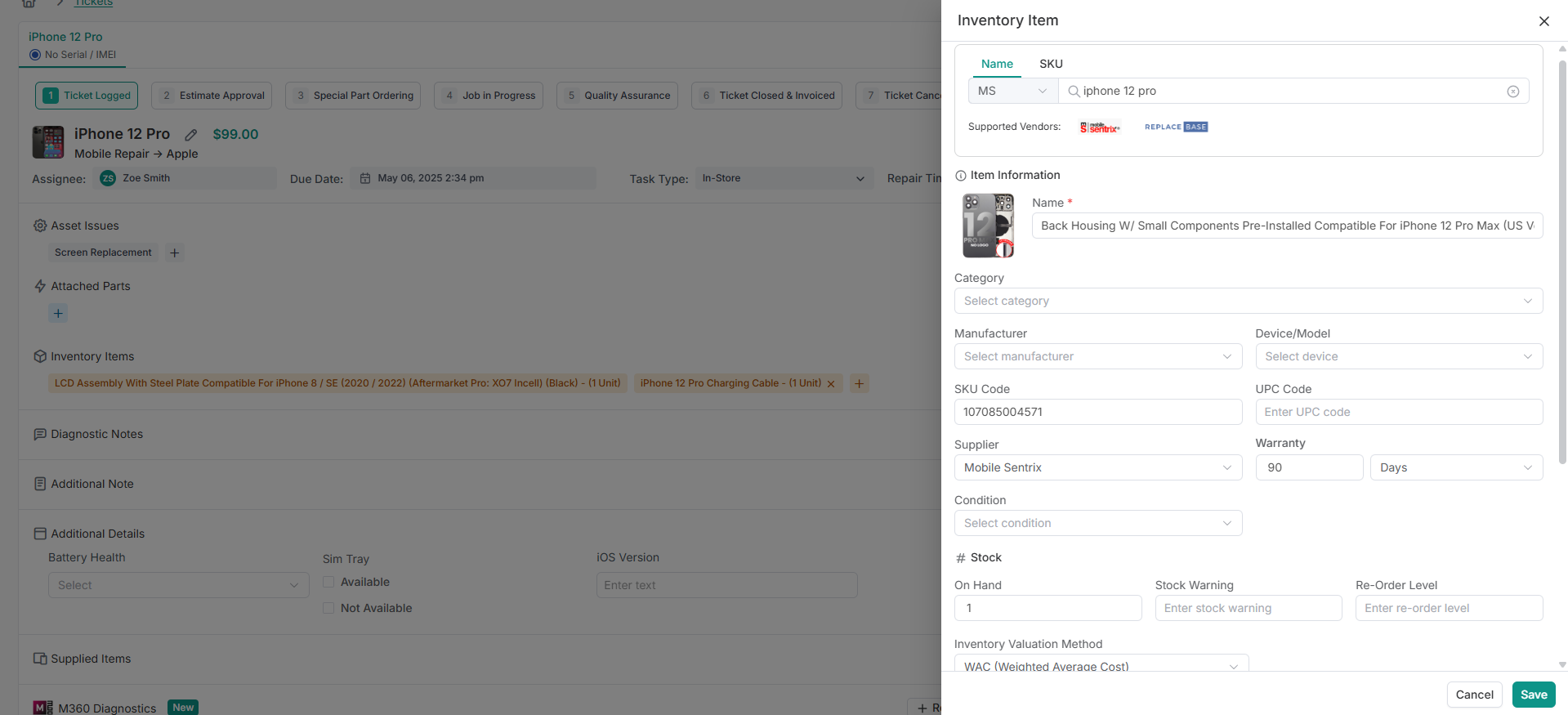
Task: Select the Job in Progress step
Action: click(x=489, y=96)
